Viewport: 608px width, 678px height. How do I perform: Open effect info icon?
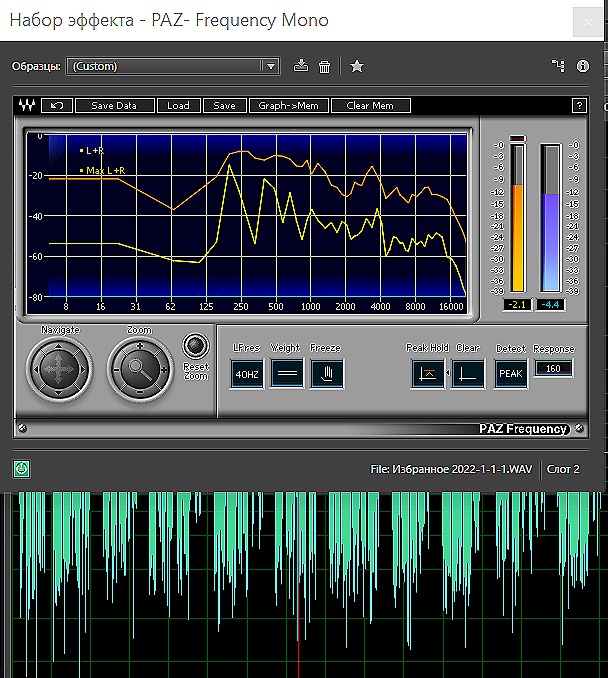[x=583, y=66]
